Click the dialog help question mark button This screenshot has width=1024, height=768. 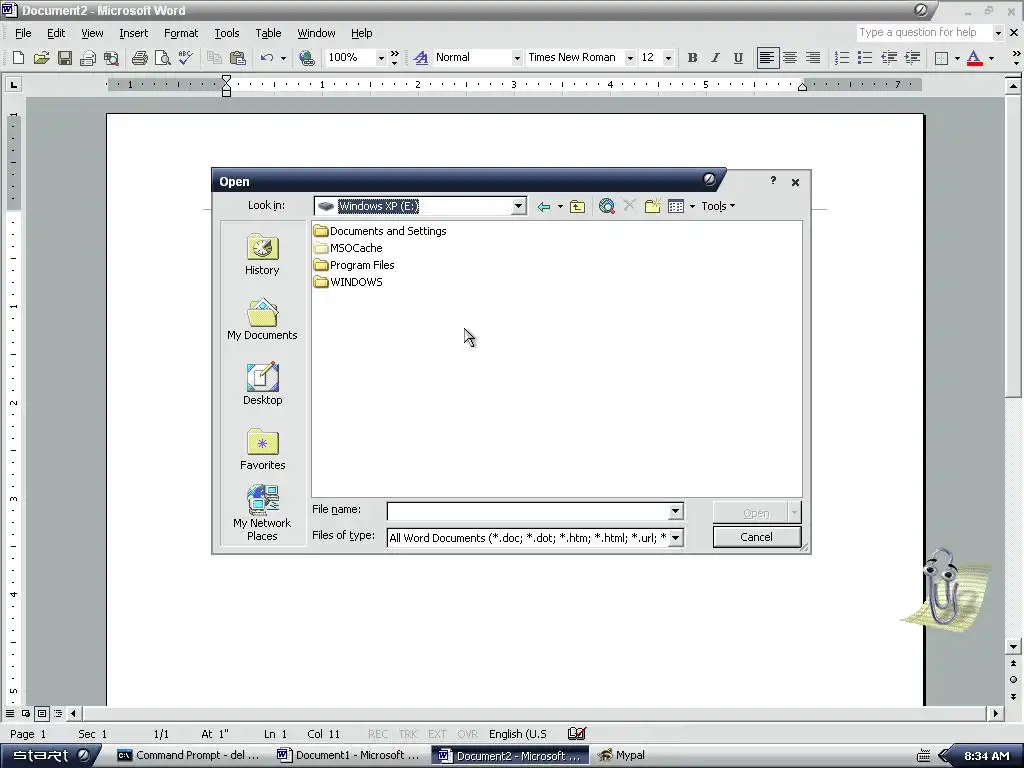tap(773, 181)
